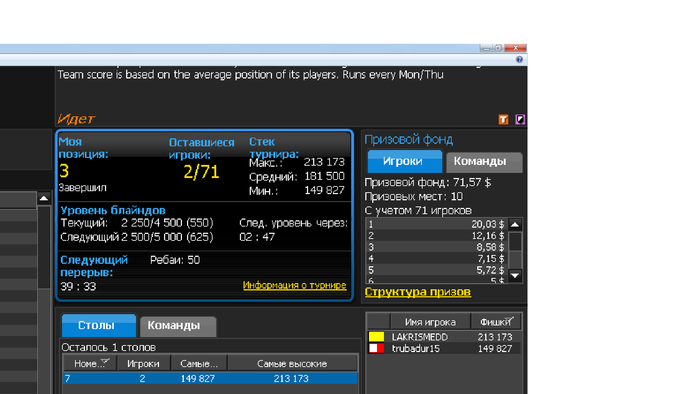
Task: Click the prize list scrollbar thumb
Action: tap(515, 241)
